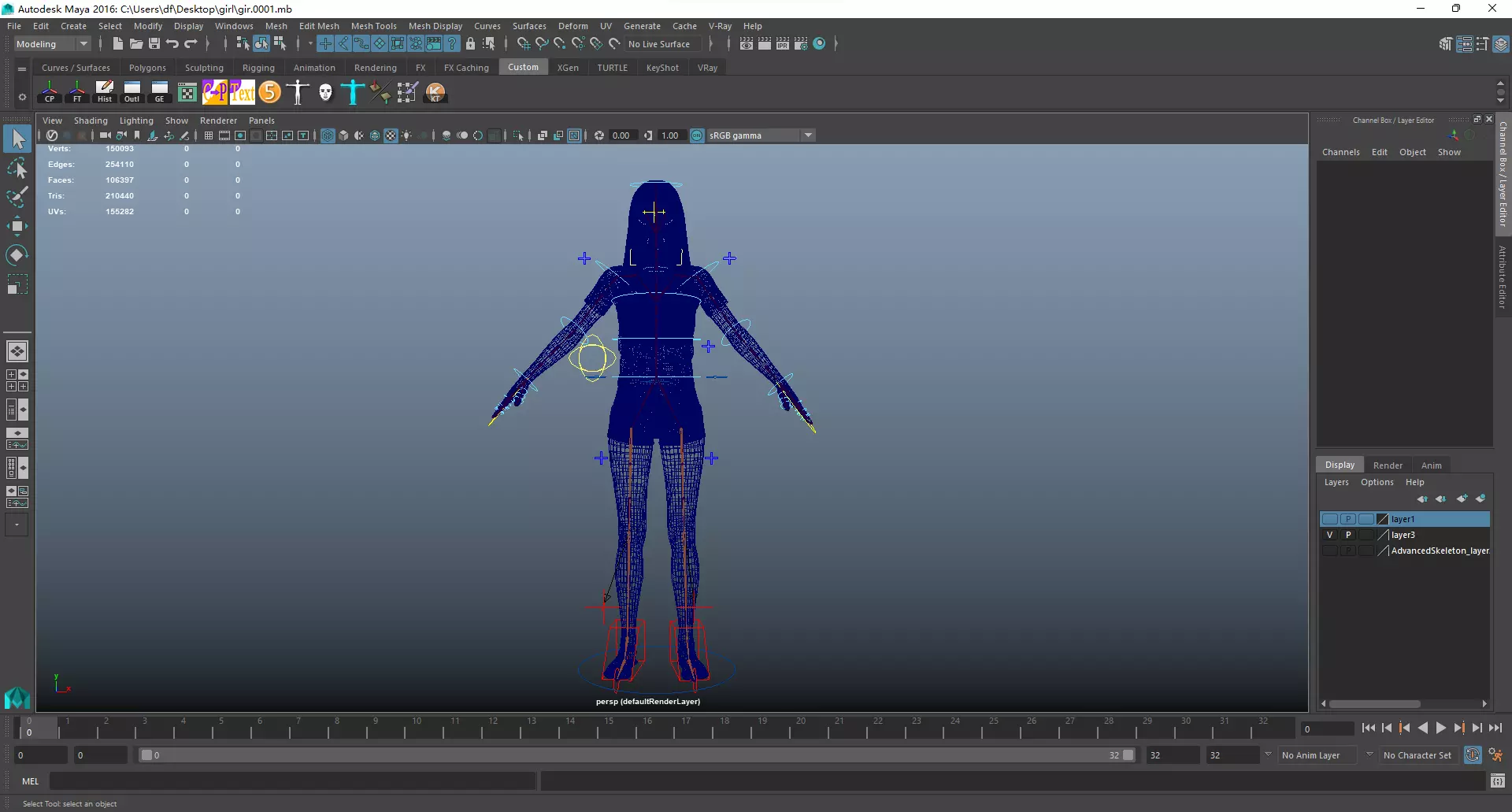Switch to the Rigging shelf tab

[x=258, y=68]
